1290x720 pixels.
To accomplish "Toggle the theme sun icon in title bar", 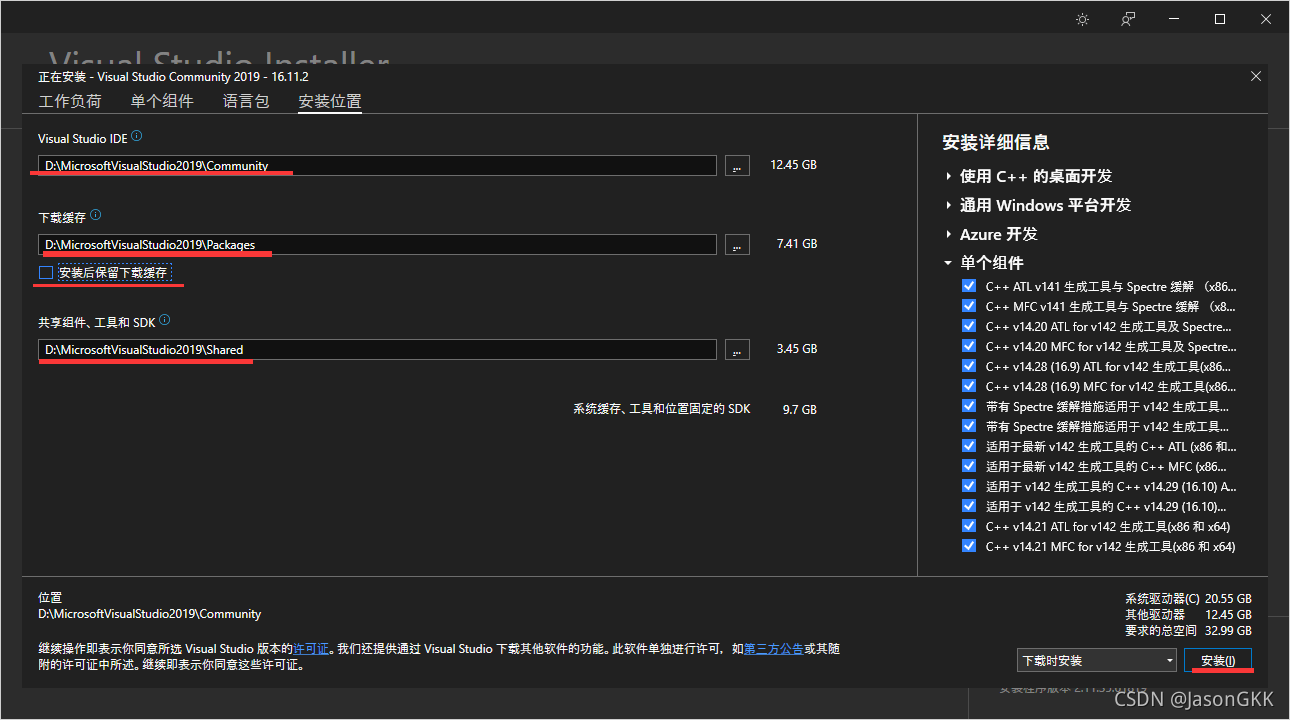I will click(1082, 19).
